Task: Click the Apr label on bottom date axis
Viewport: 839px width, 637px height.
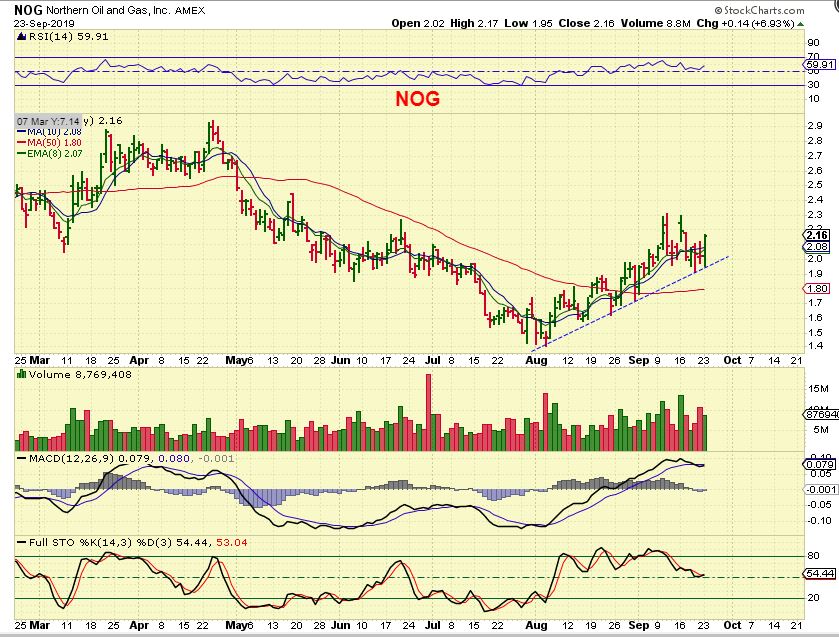Action: (139, 625)
